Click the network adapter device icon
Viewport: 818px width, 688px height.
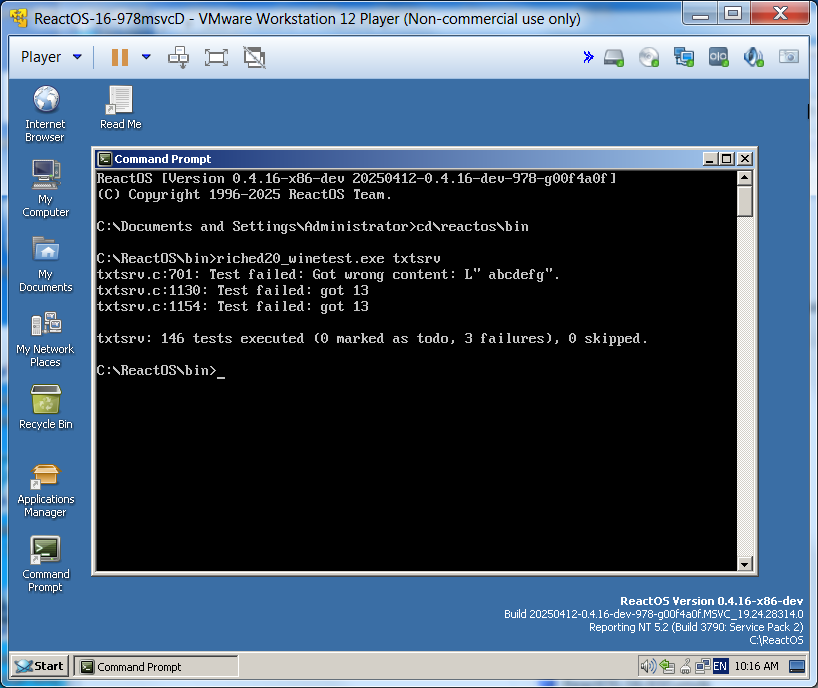pos(683,57)
